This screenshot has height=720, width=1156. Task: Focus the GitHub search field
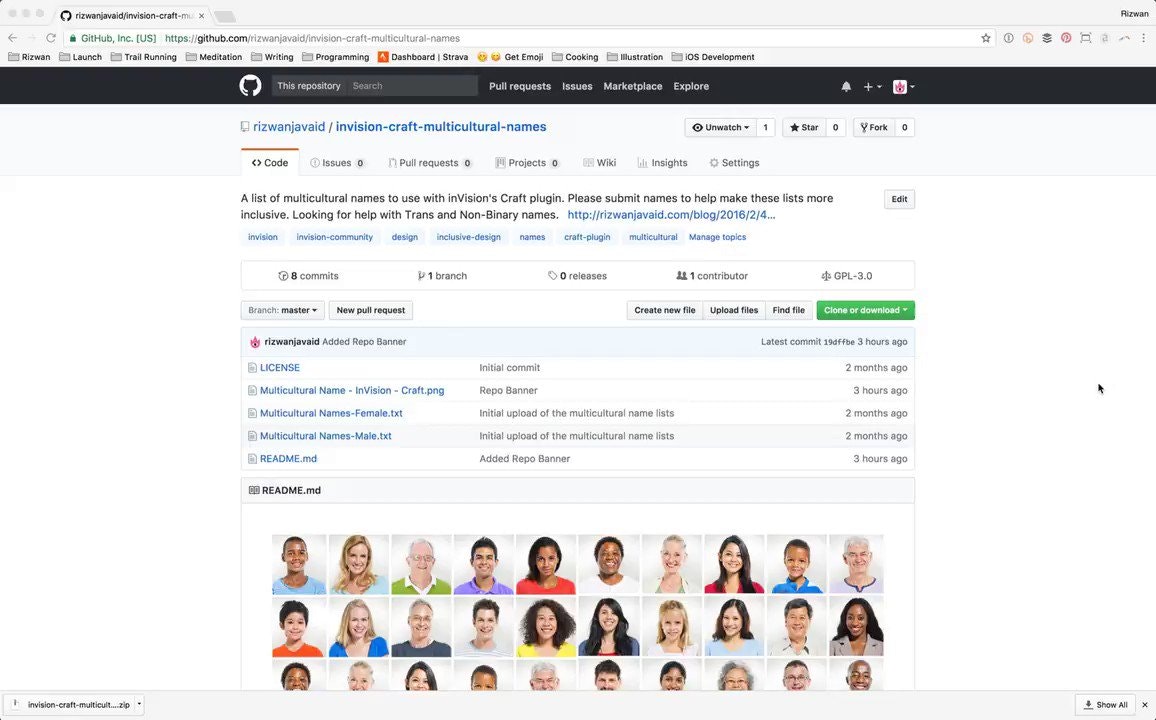point(413,86)
